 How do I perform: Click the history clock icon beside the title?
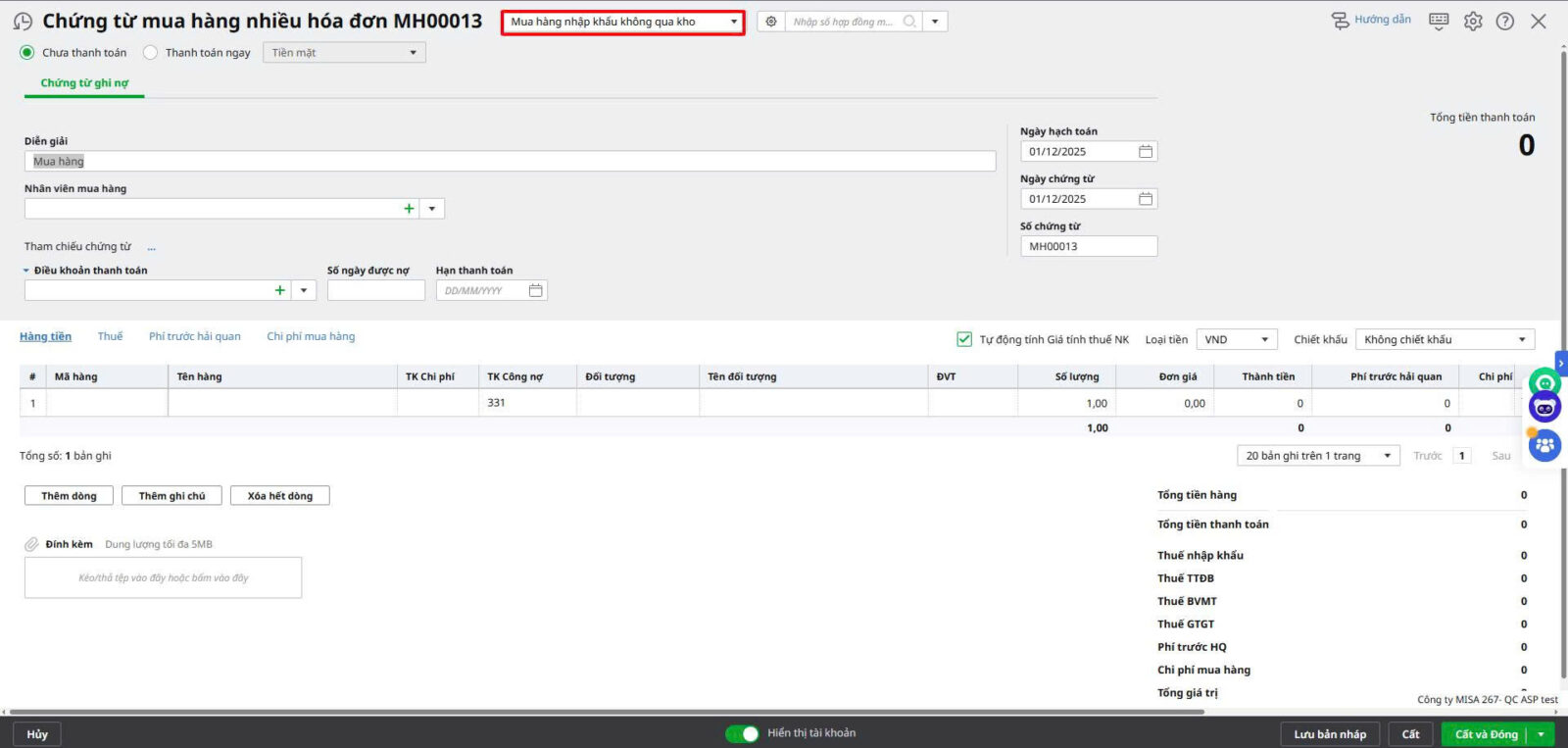(x=23, y=22)
